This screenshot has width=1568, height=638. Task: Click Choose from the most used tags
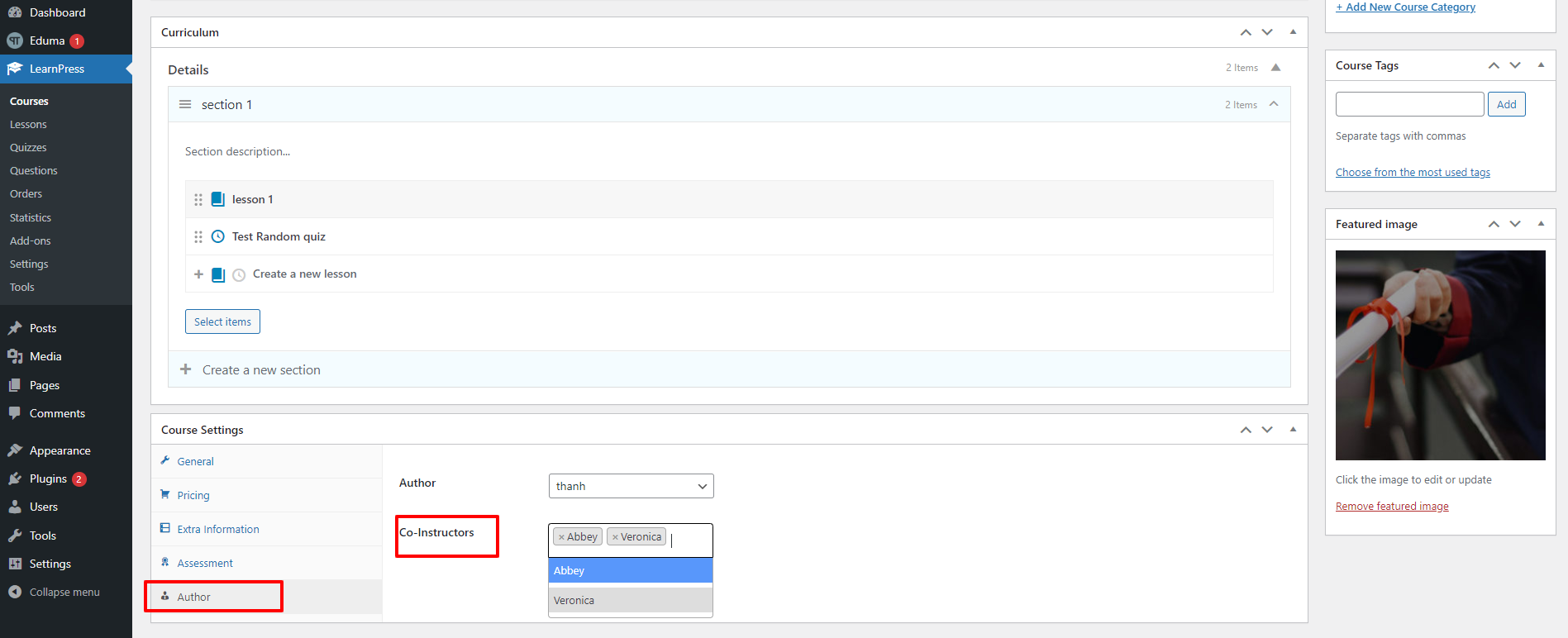(1413, 172)
